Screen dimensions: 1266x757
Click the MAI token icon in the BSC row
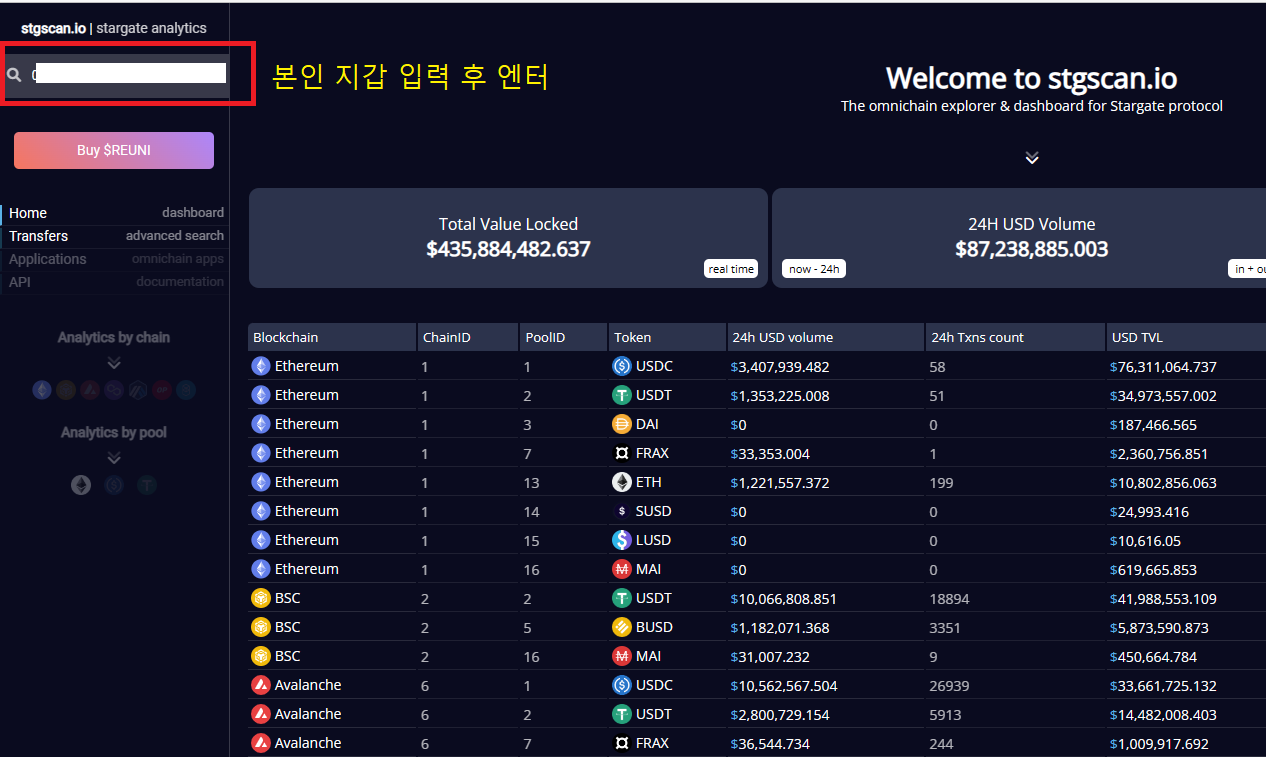click(x=622, y=656)
